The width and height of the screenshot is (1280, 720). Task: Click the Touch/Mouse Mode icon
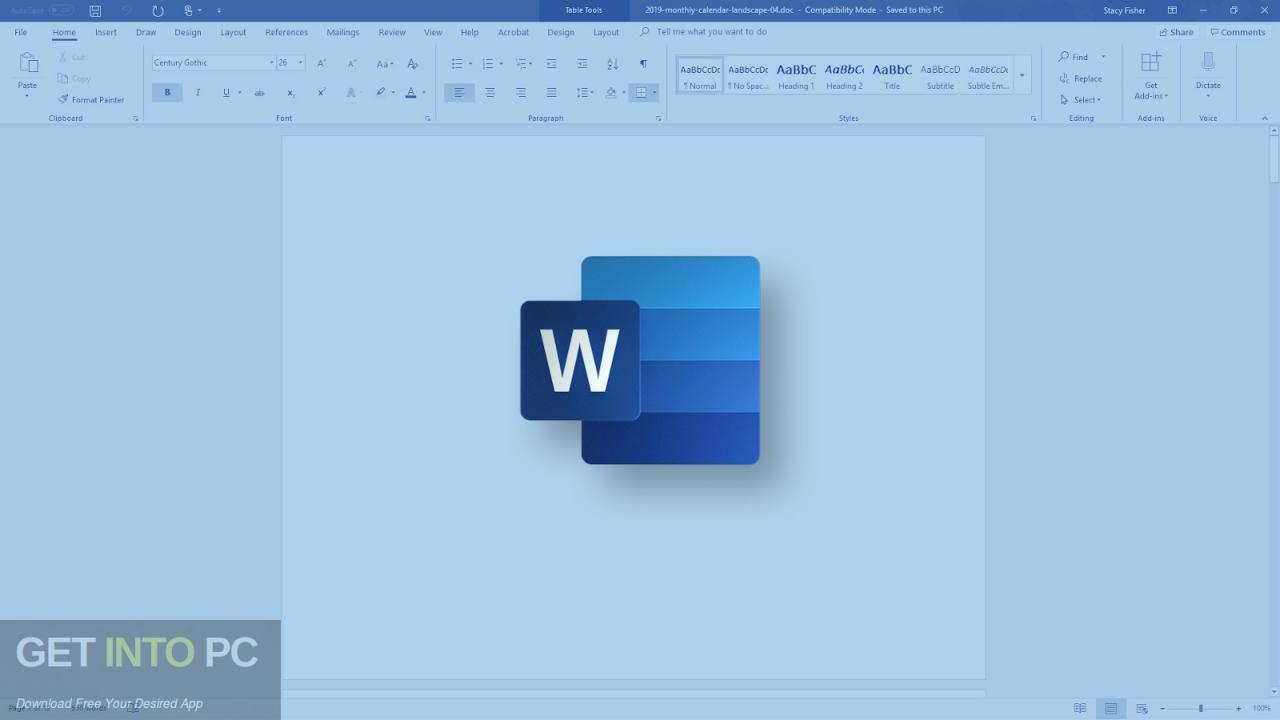pyautogui.click(x=189, y=10)
